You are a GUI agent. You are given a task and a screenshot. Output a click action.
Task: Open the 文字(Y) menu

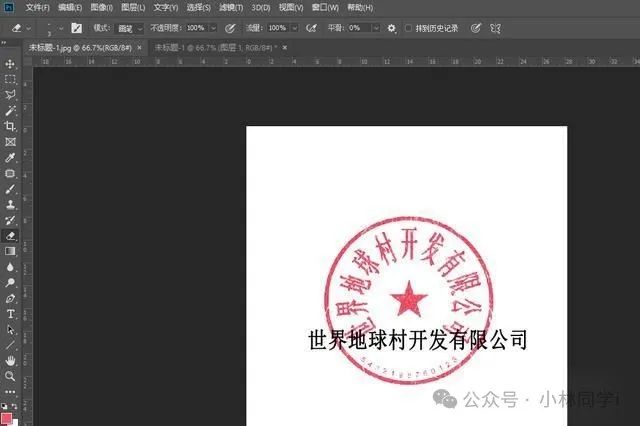pyautogui.click(x=166, y=7)
